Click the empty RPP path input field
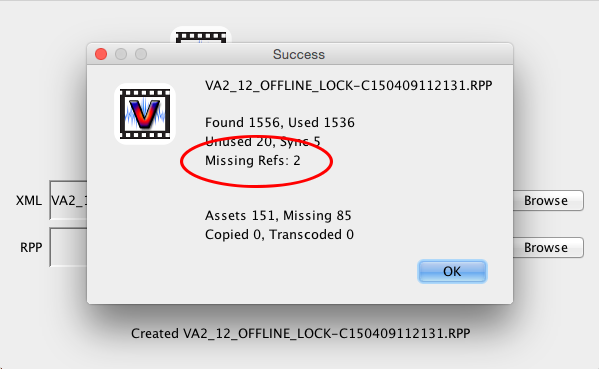Screen dimensions: 599x369 point(68,247)
